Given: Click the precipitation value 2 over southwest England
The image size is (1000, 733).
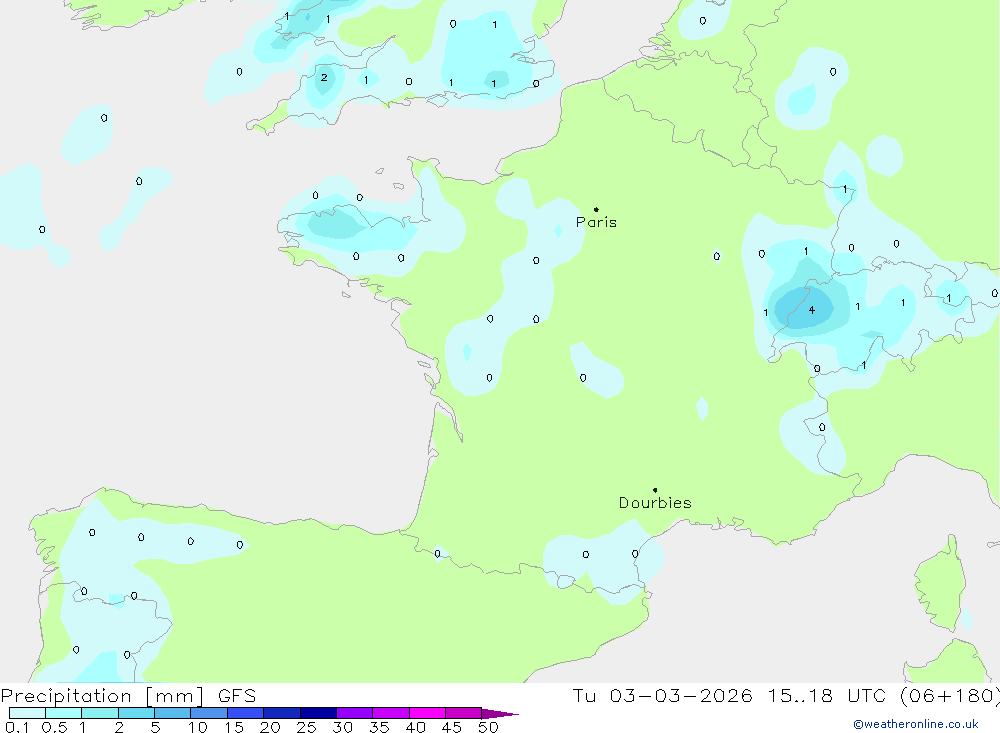Looking at the screenshot, I should tap(324, 77).
